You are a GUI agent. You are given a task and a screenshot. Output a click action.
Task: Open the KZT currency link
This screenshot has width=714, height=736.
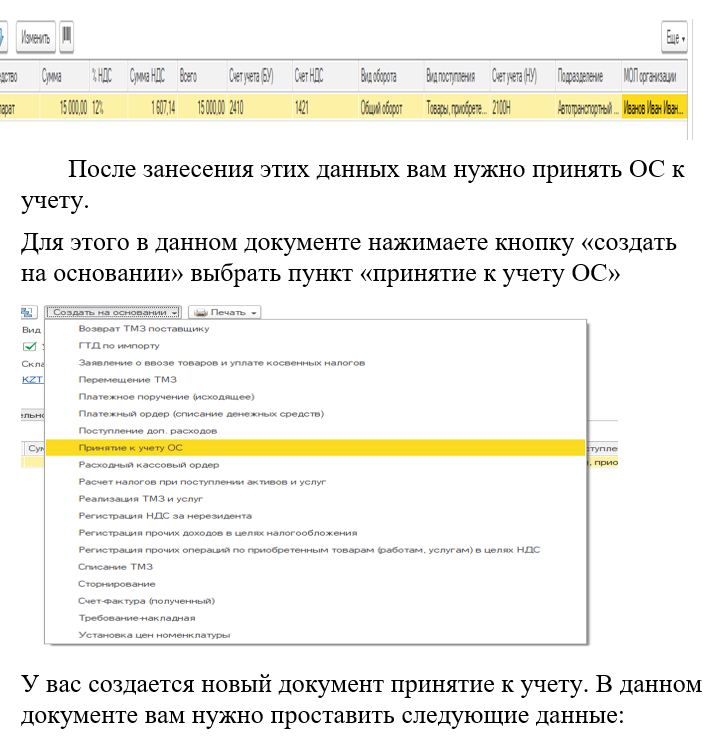coord(32,379)
